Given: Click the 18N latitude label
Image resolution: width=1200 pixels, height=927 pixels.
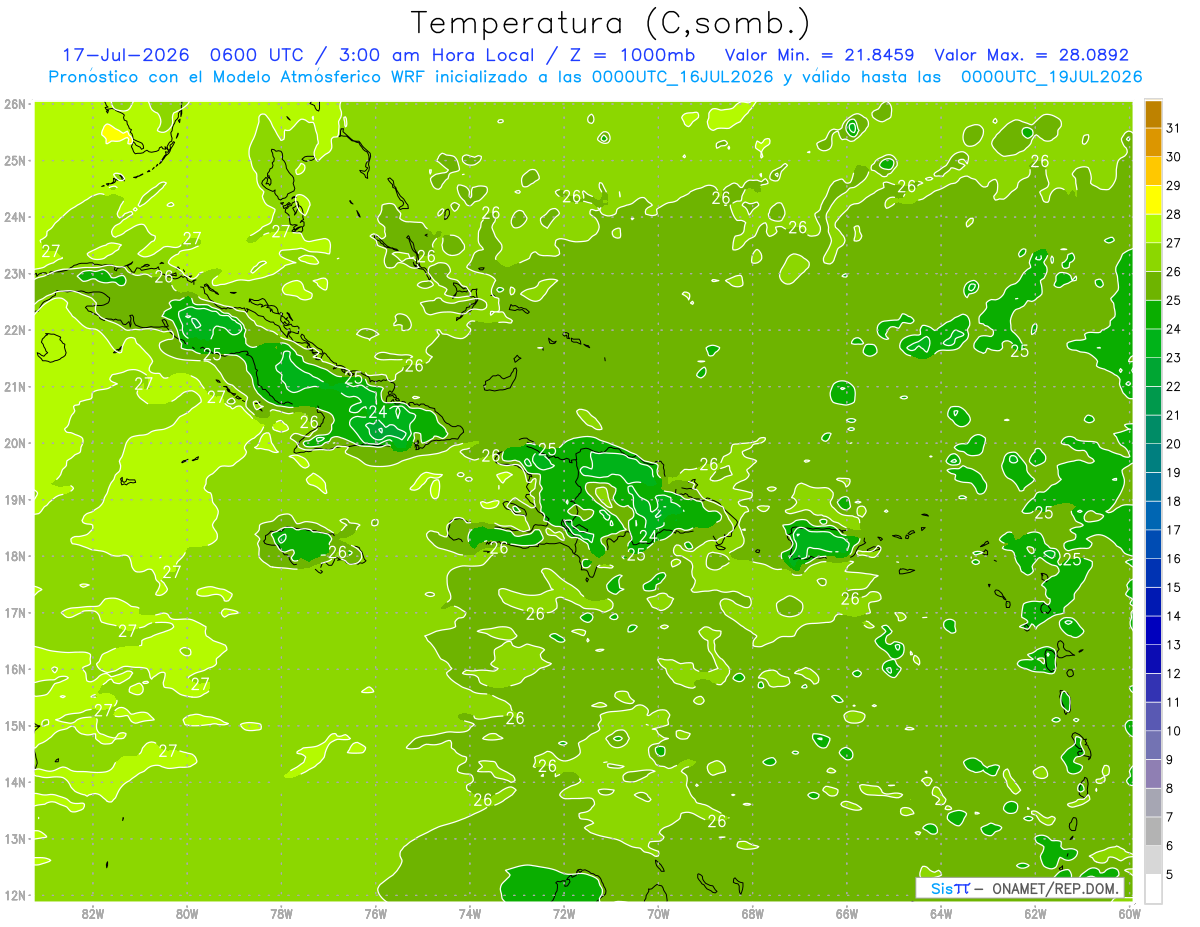Looking at the screenshot, I should point(15,556).
